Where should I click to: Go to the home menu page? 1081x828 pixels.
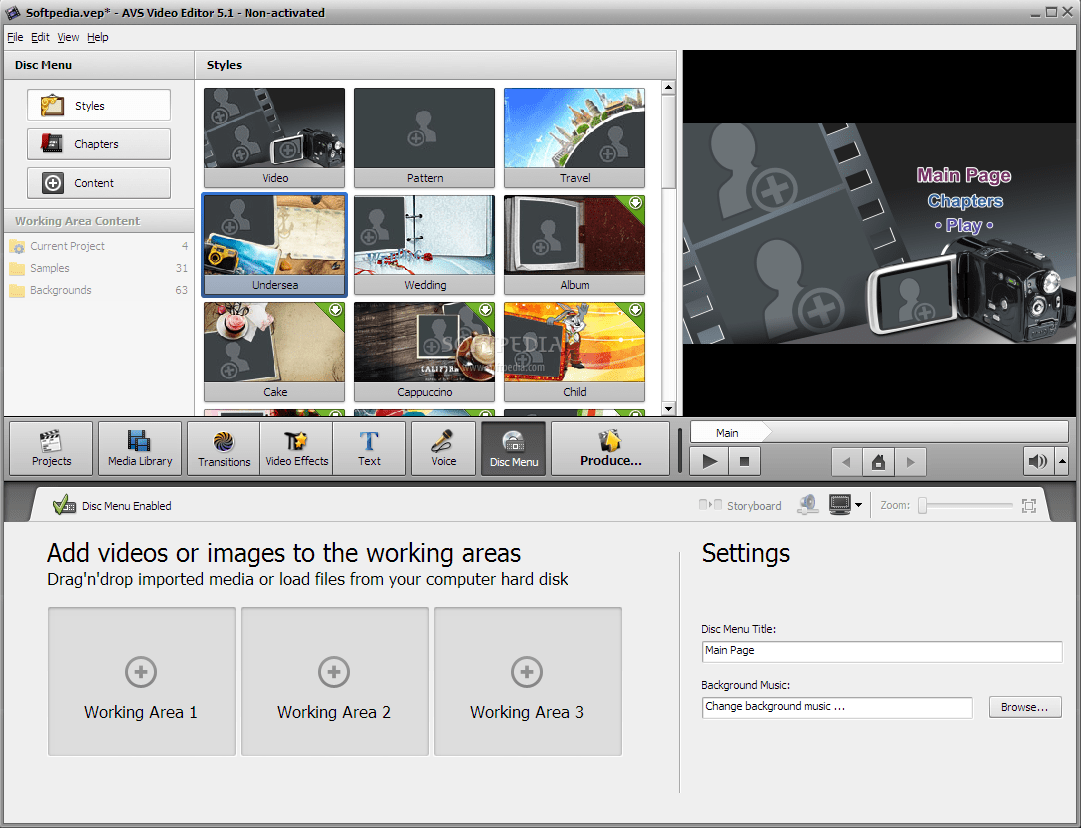[x=878, y=462]
